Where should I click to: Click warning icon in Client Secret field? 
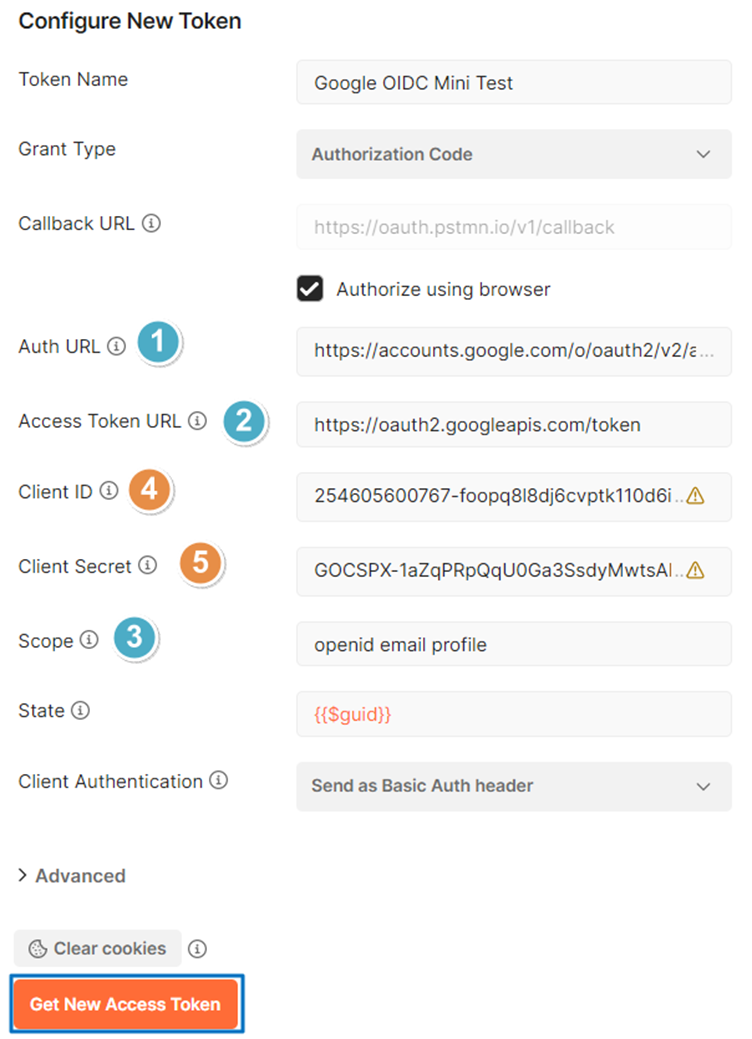pyautogui.click(x=696, y=570)
